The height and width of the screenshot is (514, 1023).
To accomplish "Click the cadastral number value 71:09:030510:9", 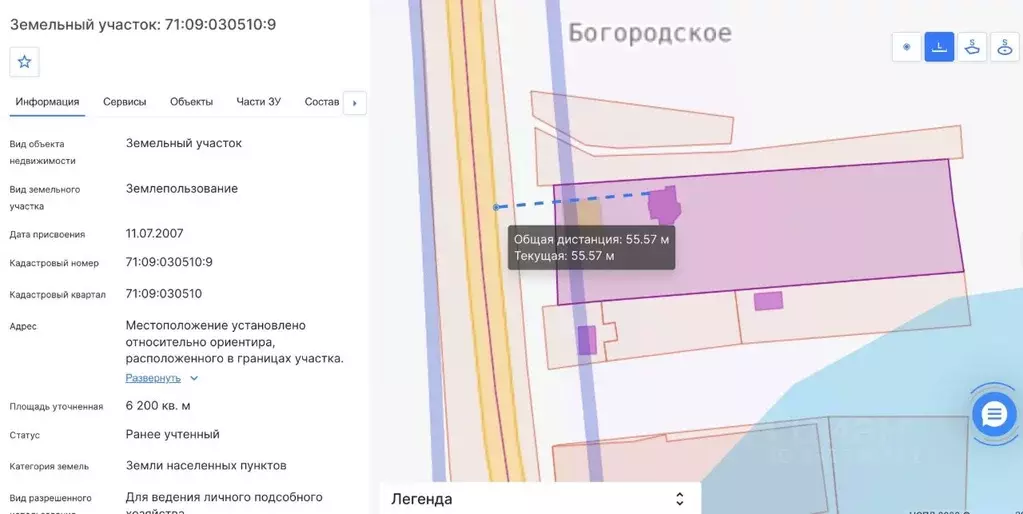I will point(169,262).
